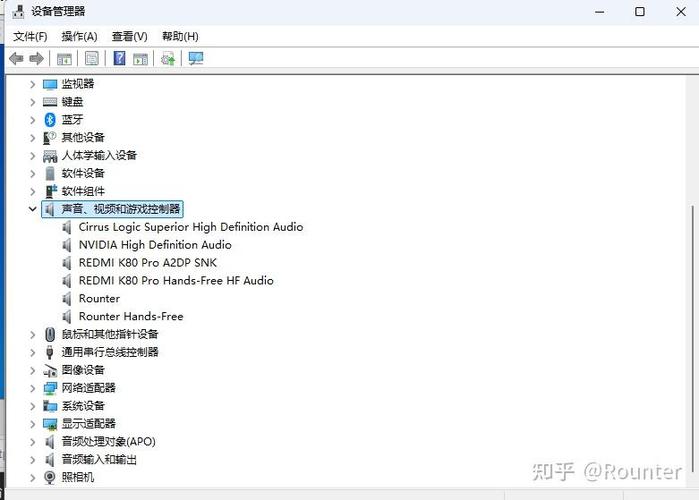Screen dimensions: 699x500
Task: Click the 软件组件 icon
Action: tap(51, 191)
